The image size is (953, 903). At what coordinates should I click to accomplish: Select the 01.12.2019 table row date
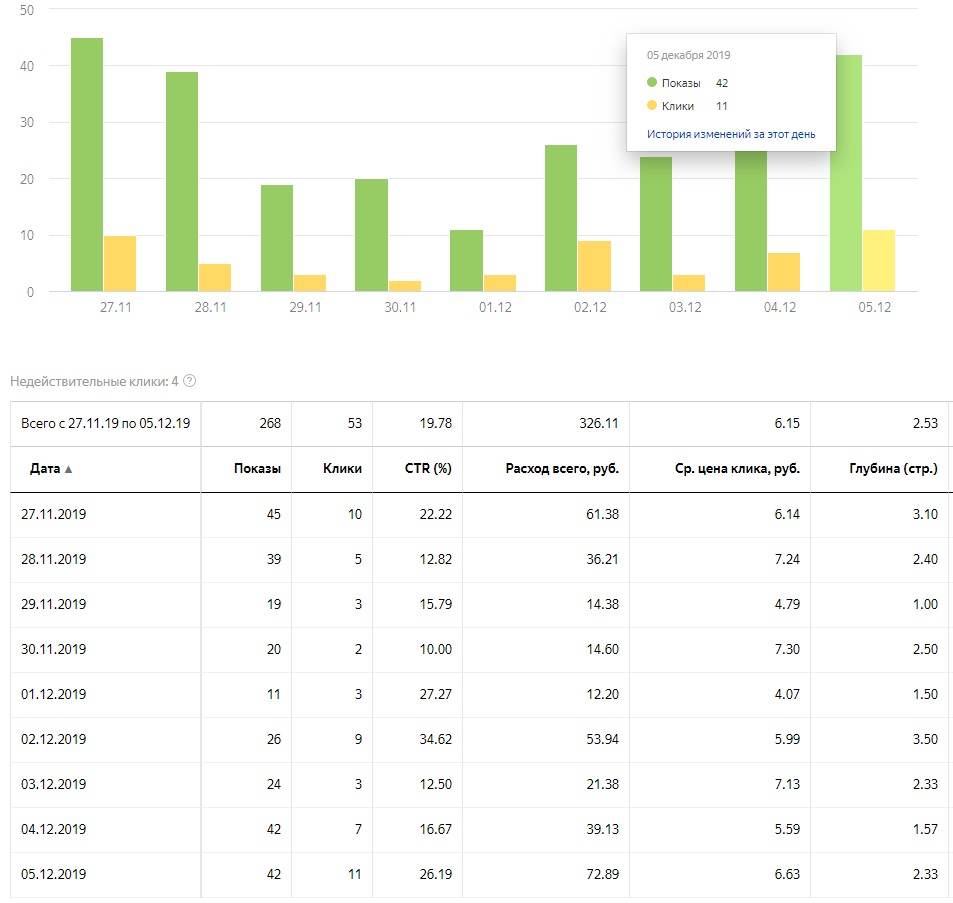tap(54, 694)
